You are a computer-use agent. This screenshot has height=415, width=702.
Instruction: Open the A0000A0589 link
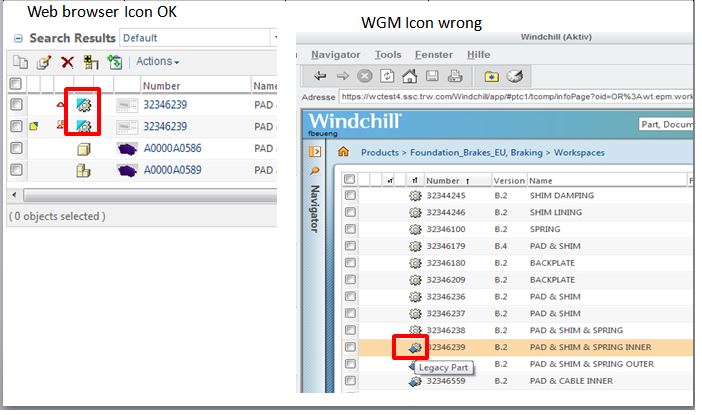172,170
